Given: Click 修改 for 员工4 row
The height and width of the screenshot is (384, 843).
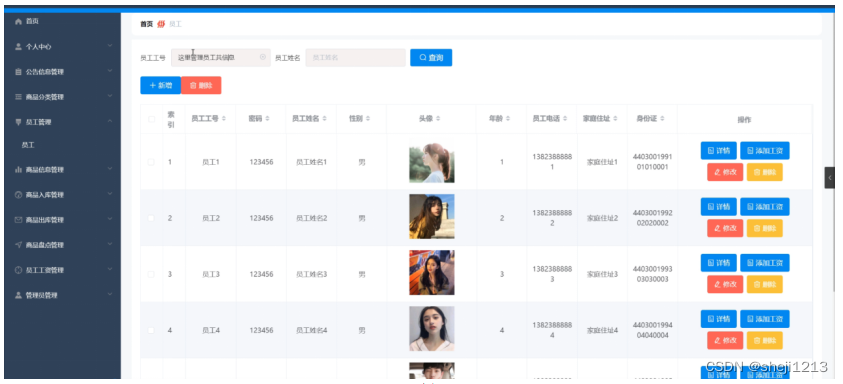Looking at the screenshot, I should [x=725, y=340].
